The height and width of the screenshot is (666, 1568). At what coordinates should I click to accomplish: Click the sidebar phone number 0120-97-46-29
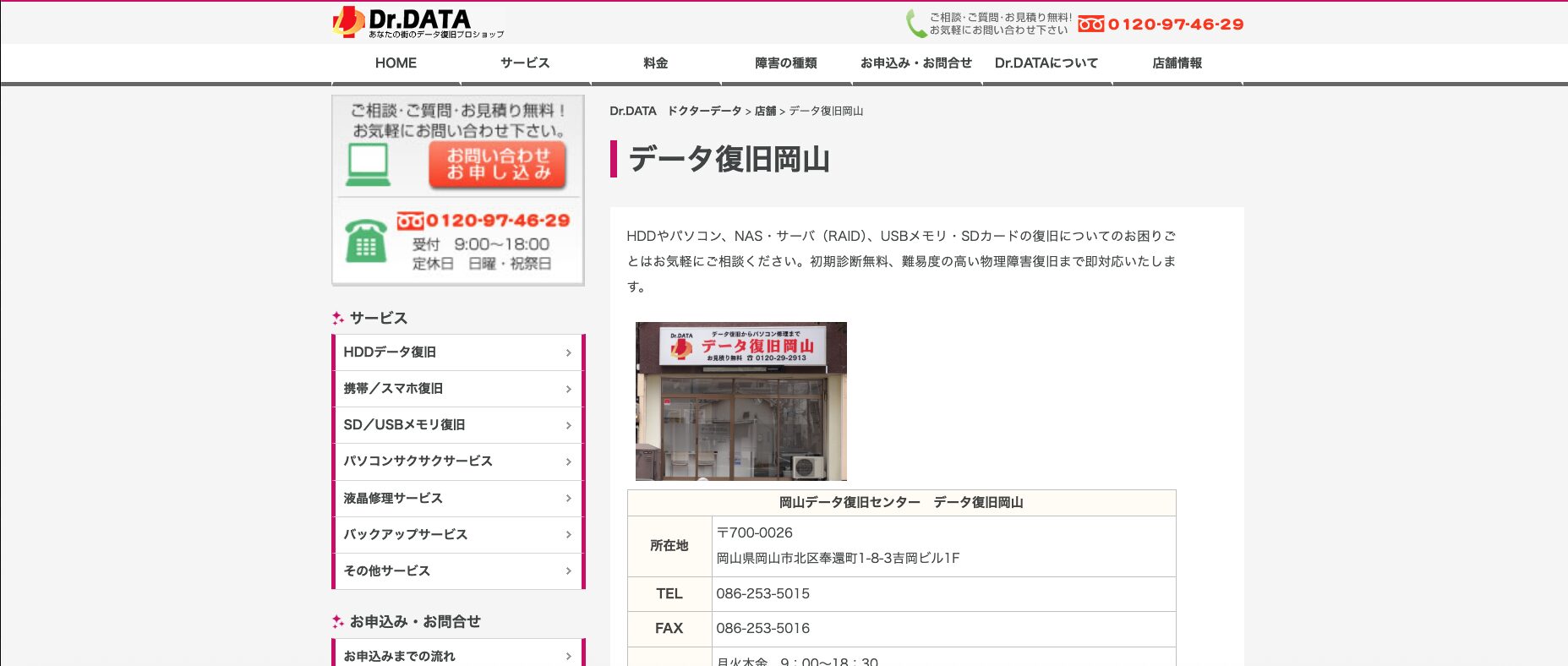[x=484, y=221]
